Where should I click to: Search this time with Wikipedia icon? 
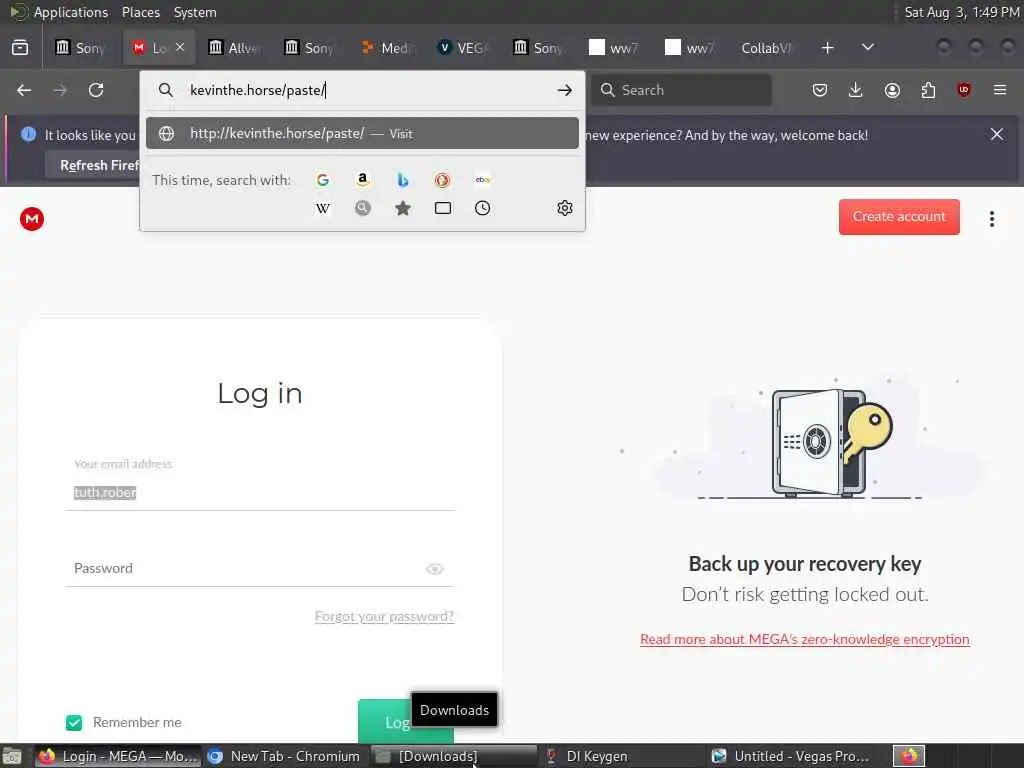[323, 208]
